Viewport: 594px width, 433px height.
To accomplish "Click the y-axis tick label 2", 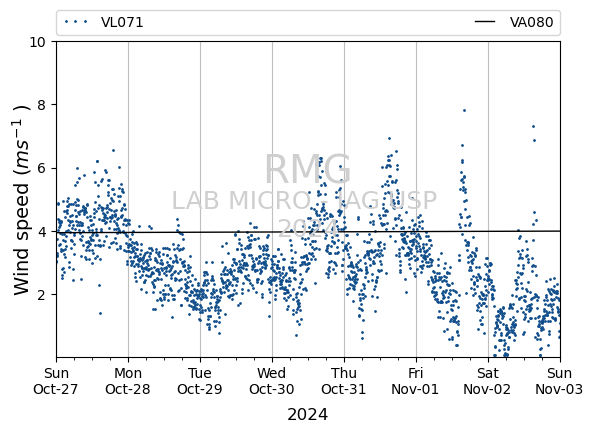I will 41,295.
